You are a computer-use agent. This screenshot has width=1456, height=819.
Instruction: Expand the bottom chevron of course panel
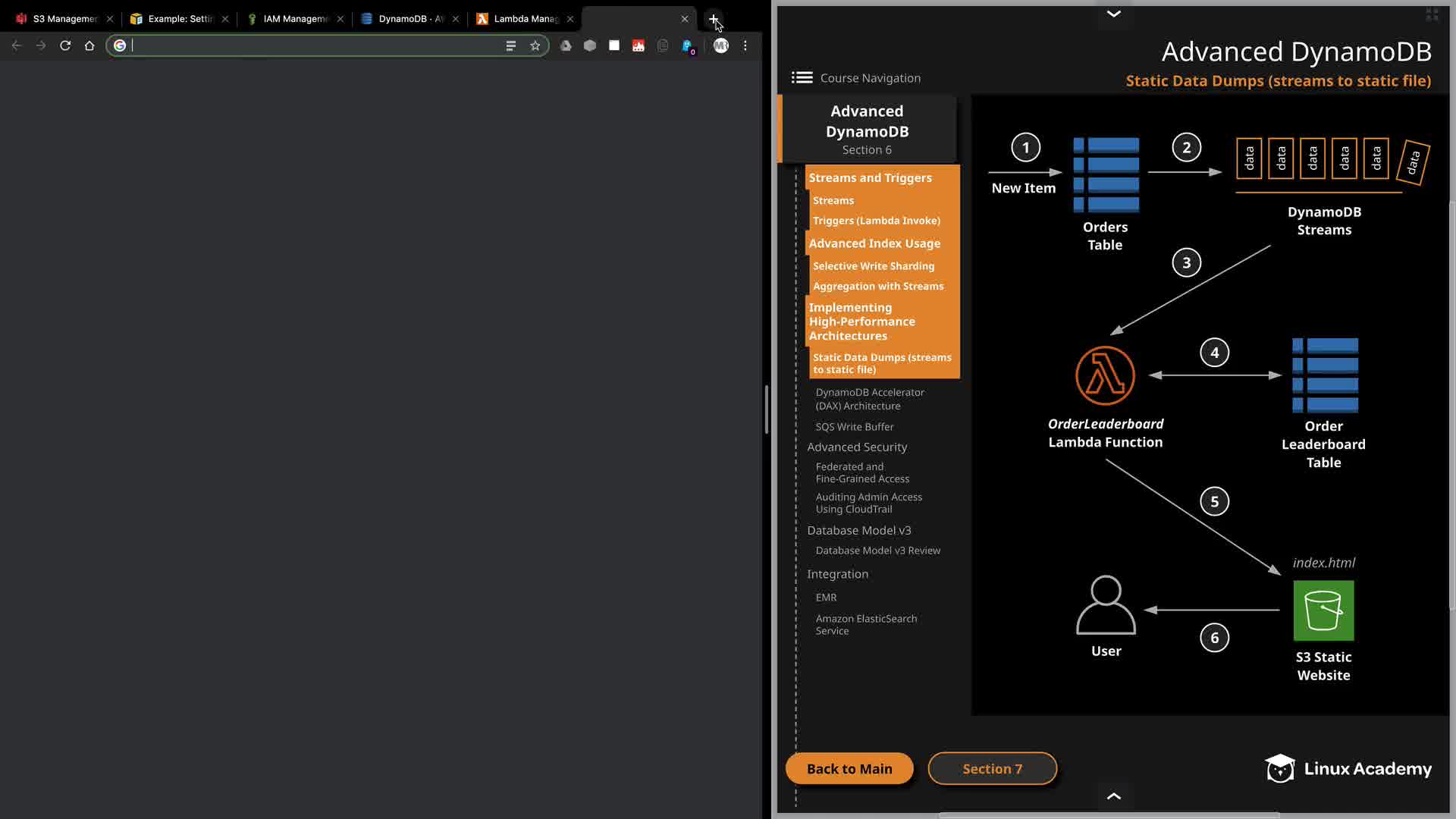pyautogui.click(x=1113, y=796)
